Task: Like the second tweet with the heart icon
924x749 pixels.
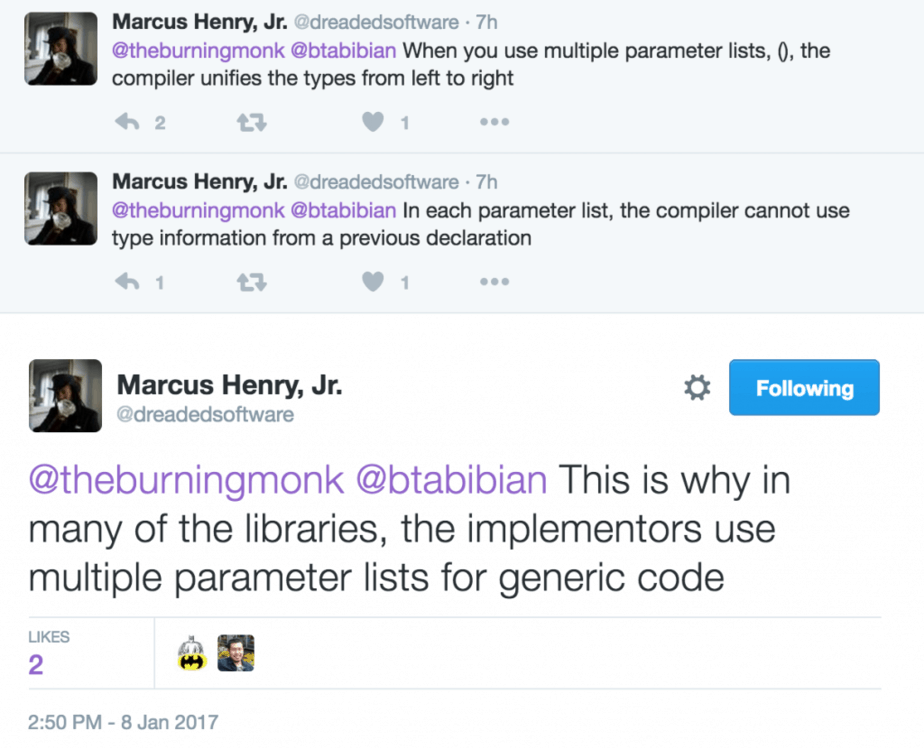Action: (373, 283)
